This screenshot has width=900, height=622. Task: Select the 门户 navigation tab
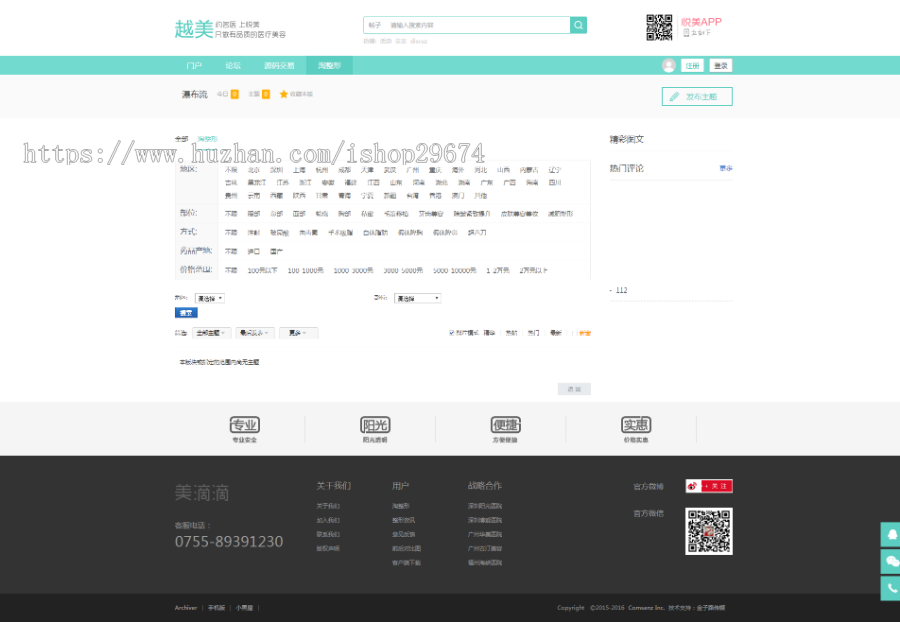click(x=194, y=65)
